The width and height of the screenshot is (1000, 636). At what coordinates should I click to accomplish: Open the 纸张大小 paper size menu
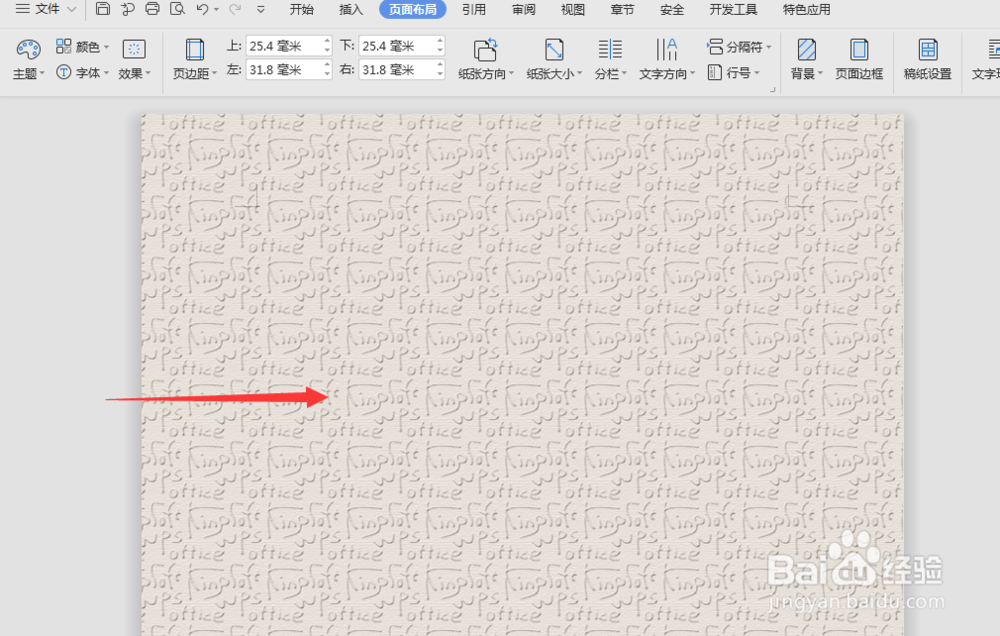tap(554, 60)
